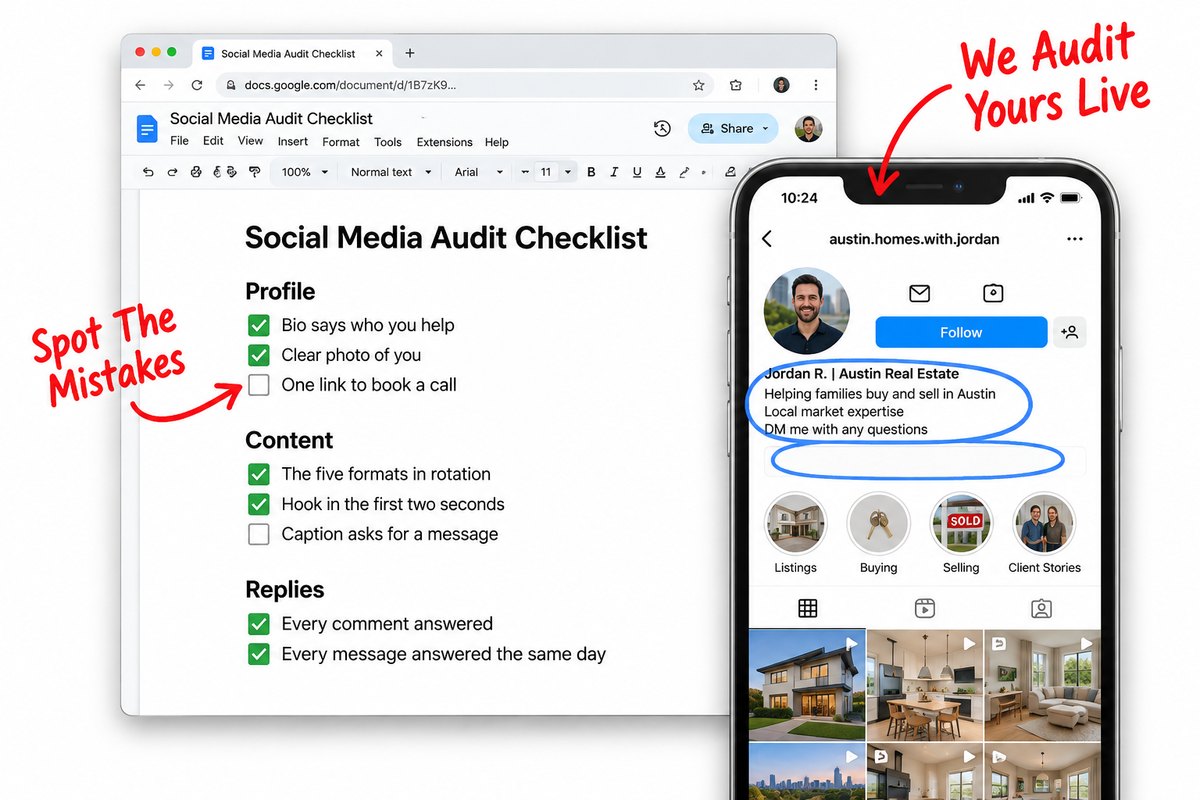The image size is (1200, 800).
Task: Uncheck 'Hook in the first two seconds'
Action: coord(258,504)
